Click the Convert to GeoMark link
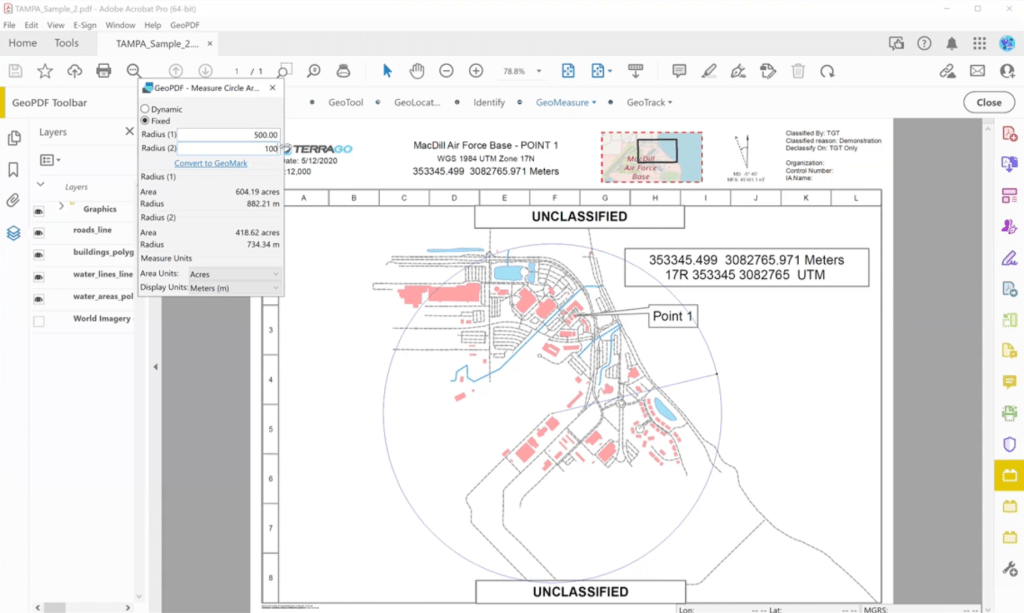 tap(210, 163)
